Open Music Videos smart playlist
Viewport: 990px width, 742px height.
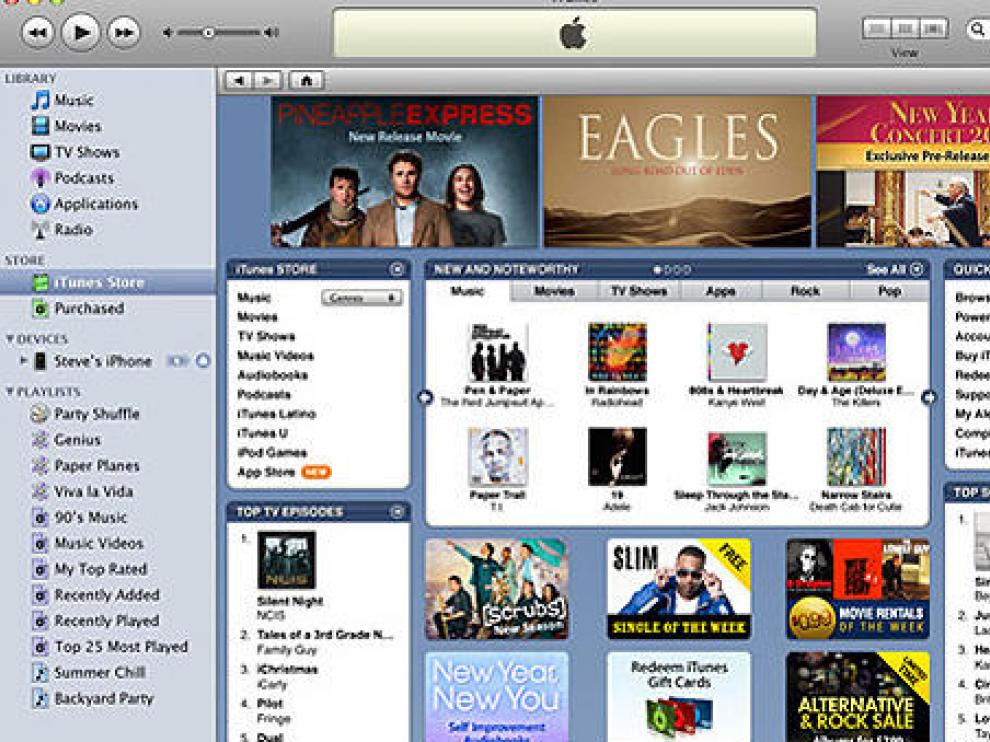pyautogui.click(x=87, y=543)
